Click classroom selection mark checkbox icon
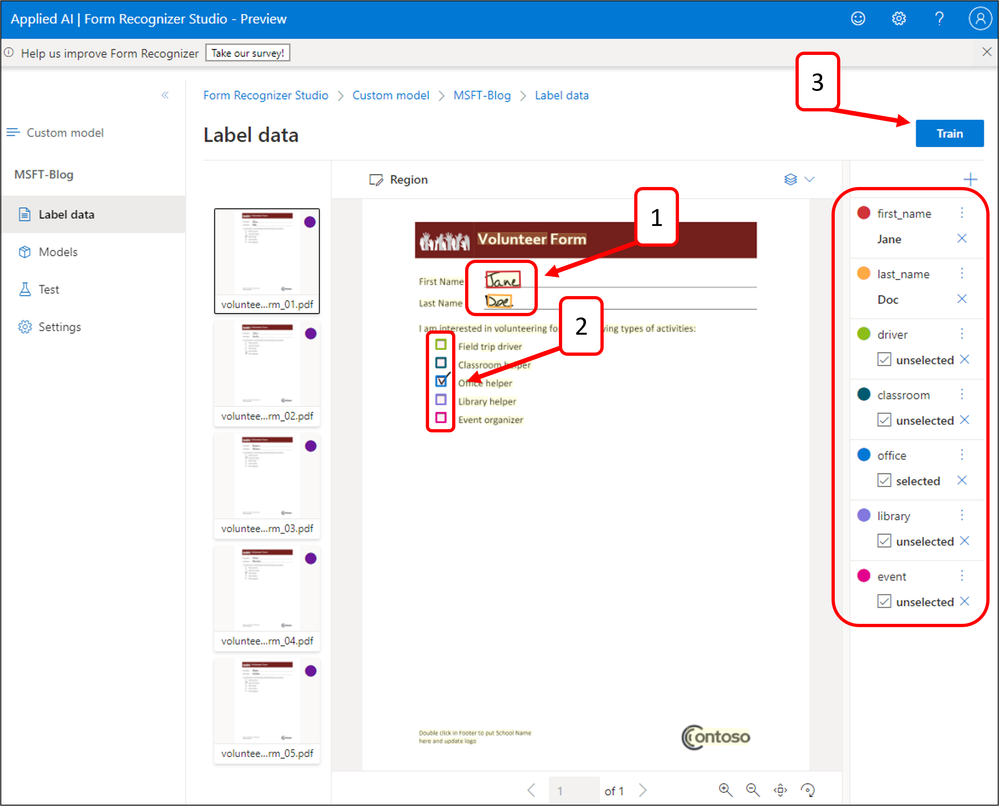The image size is (999, 806). [x=884, y=420]
